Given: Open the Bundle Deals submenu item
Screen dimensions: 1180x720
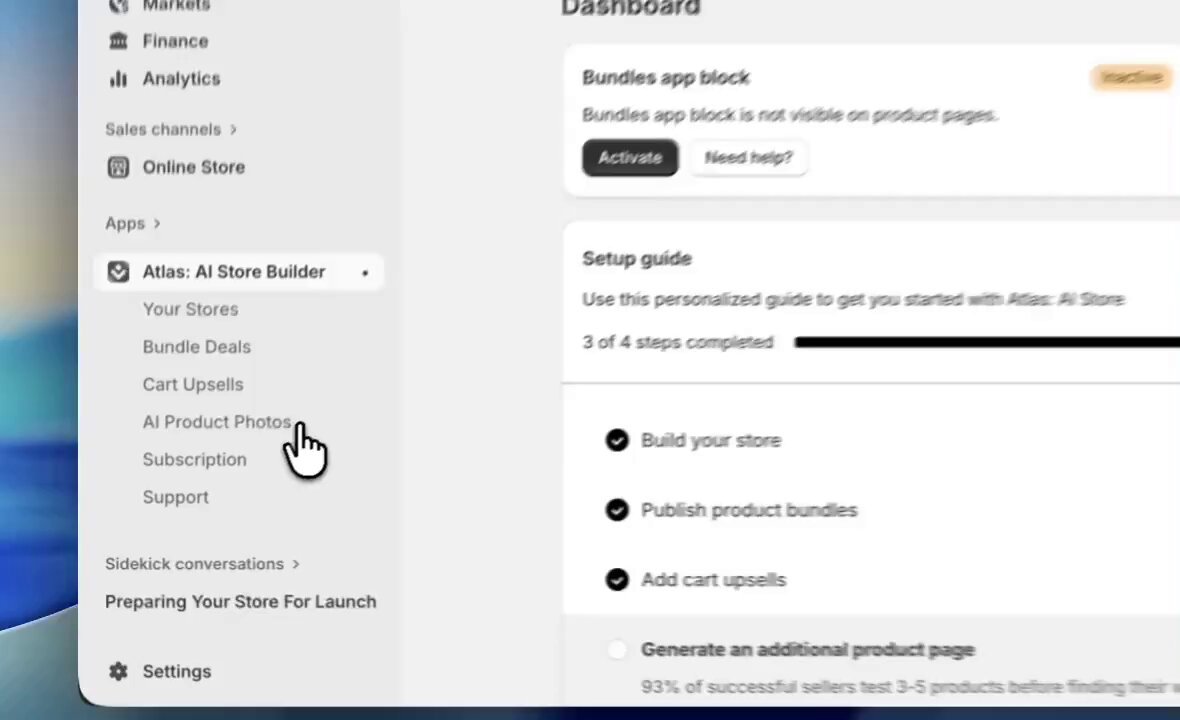Looking at the screenshot, I should (x=196, y=347).
